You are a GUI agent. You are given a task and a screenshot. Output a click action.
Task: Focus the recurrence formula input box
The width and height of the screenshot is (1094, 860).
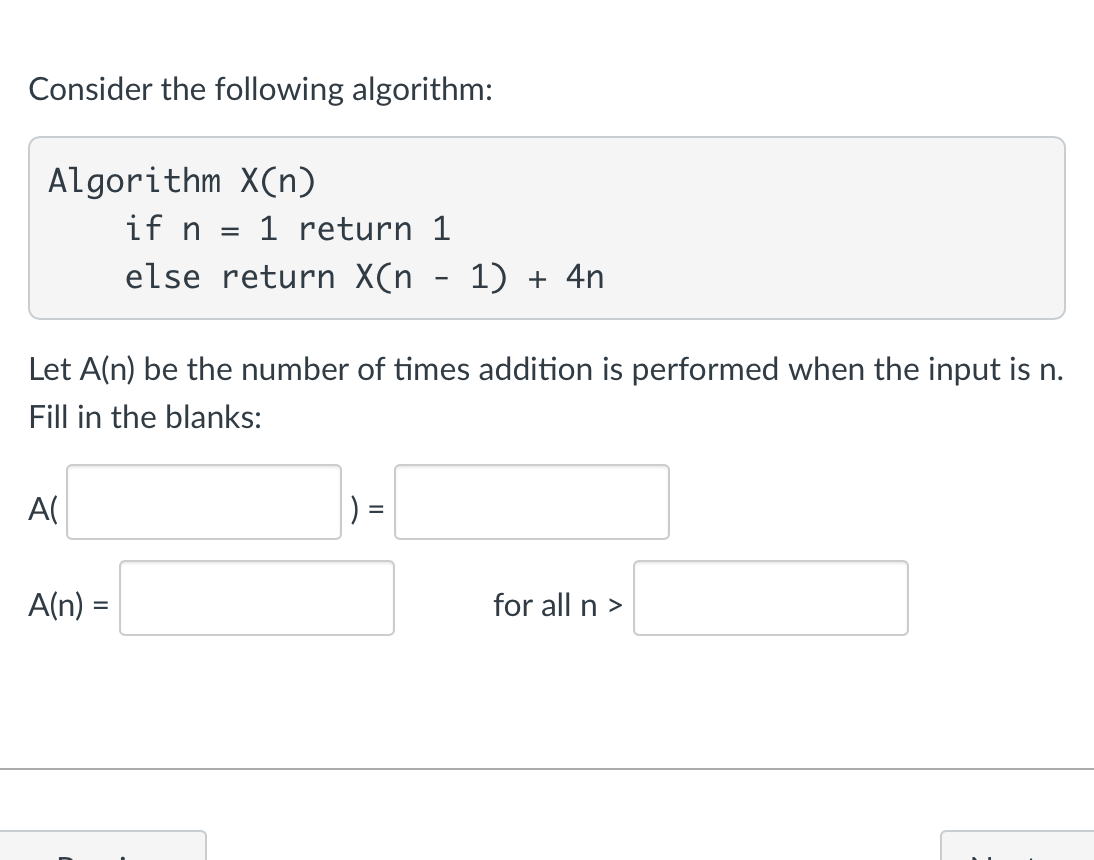256,598
